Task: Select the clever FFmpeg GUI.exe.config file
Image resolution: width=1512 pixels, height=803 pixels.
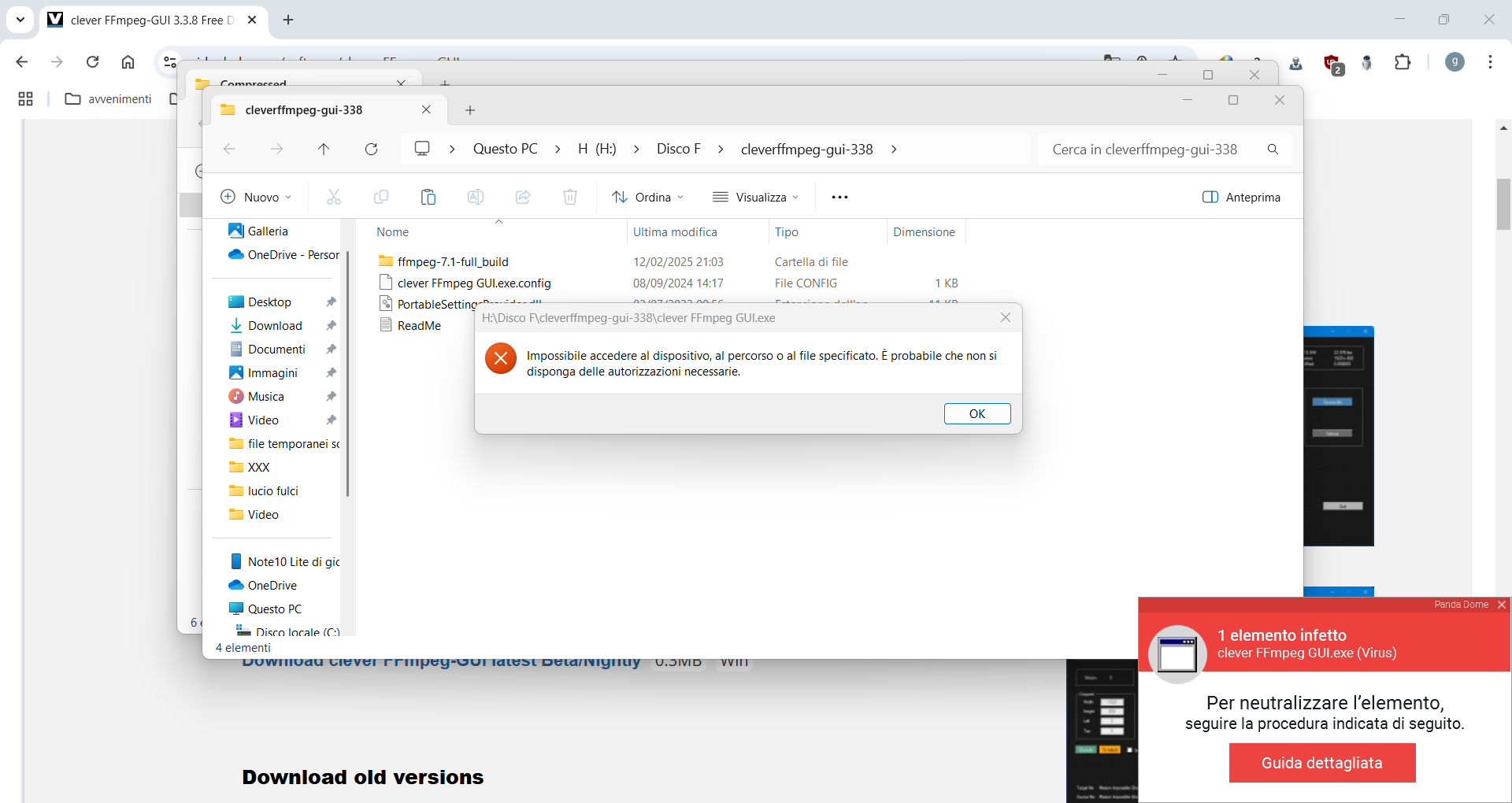Action: (x=474, y=283)
